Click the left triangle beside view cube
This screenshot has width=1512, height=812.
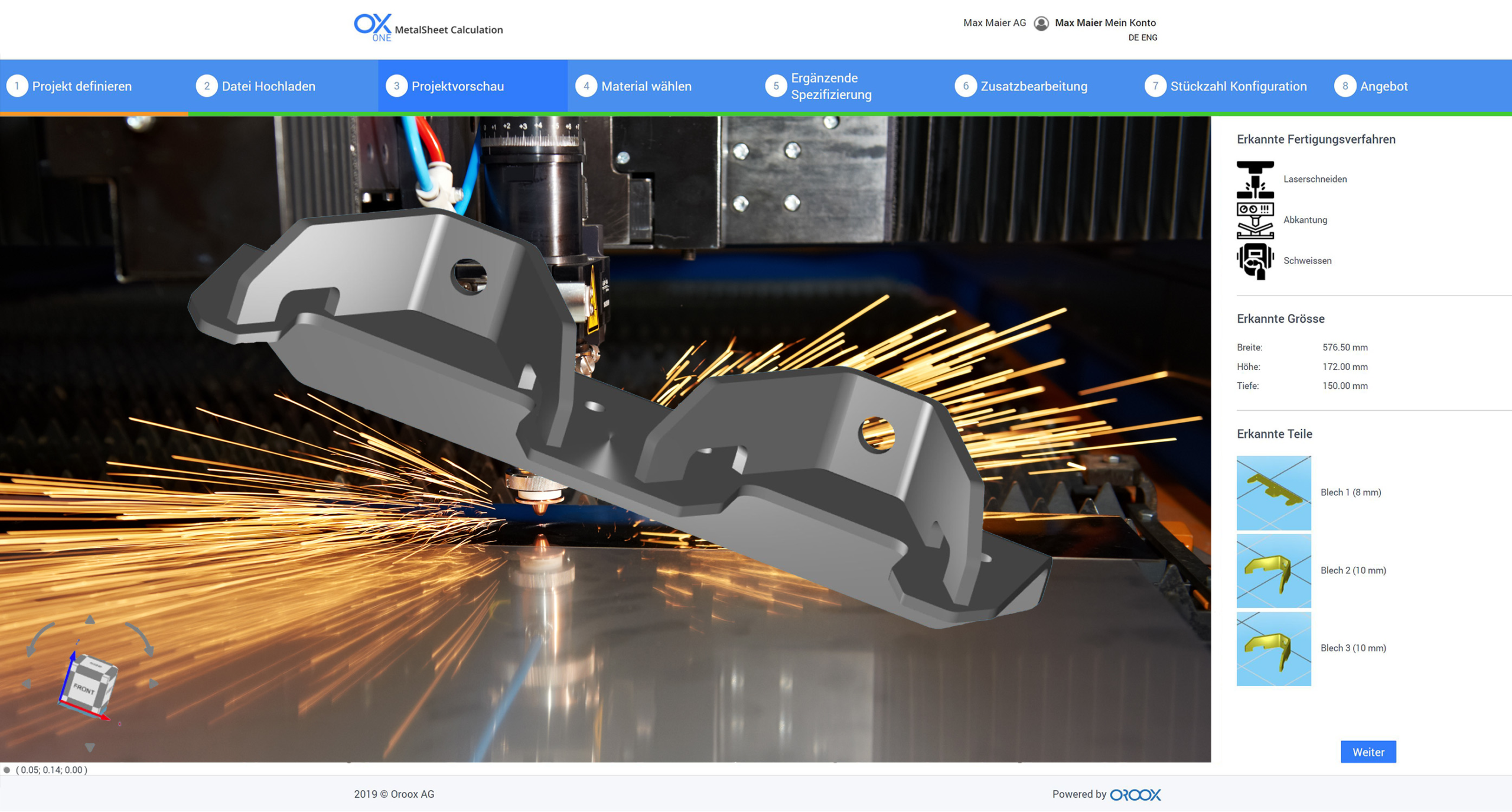pyautogui.click(x=27, y=684)
